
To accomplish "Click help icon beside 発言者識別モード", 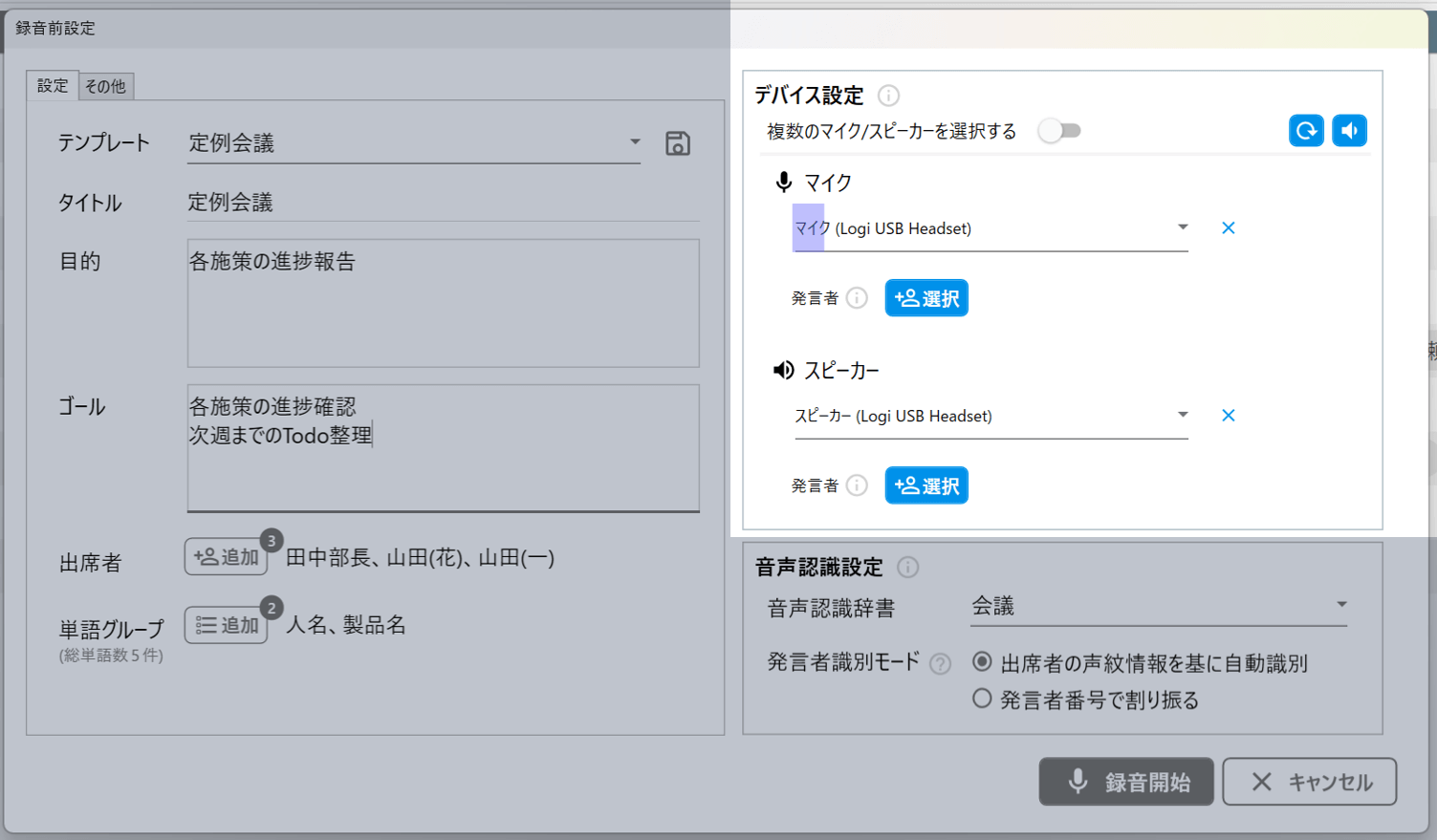I will click(x=940, y=664).
